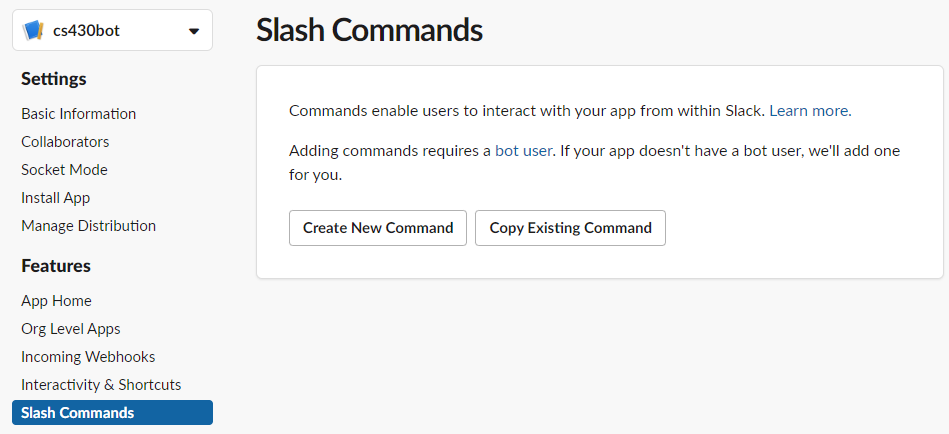Click the Features section heading

pyautogui.click(x=56, y=266)
